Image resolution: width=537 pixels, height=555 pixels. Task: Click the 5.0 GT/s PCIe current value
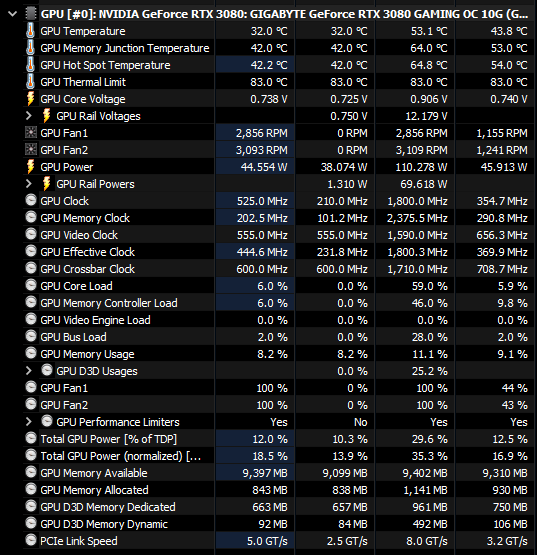(x=267, y=541)
